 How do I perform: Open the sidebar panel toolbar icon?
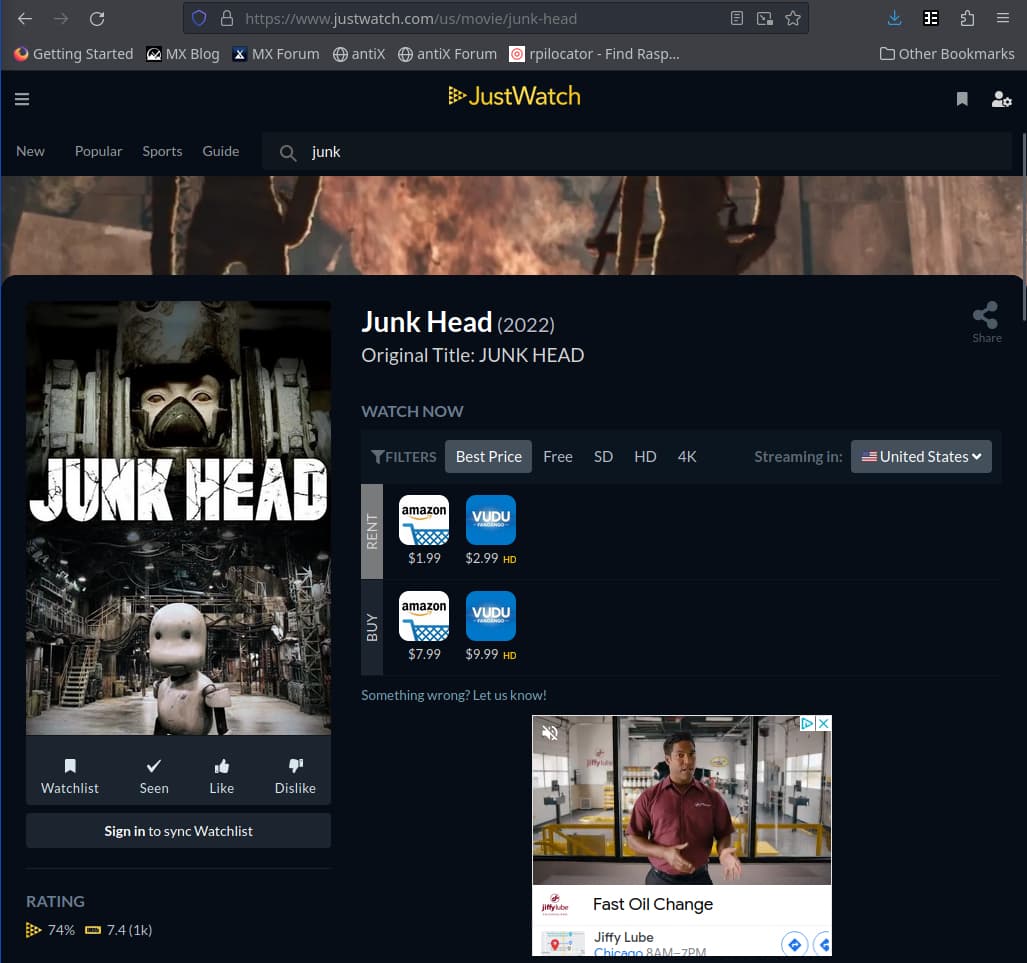coord(931,18)
